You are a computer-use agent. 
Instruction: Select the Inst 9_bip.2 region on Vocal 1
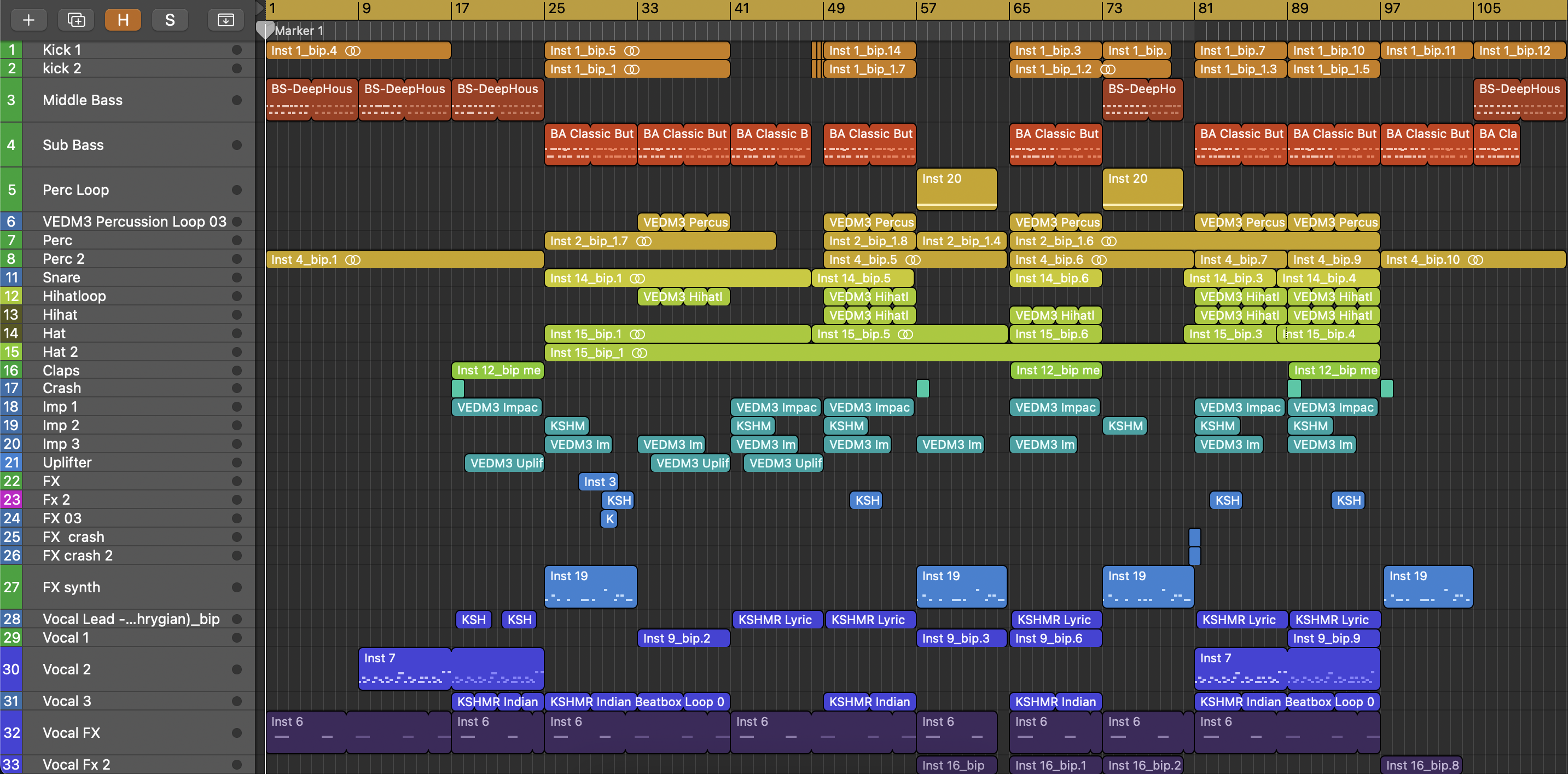pos(683,638)
